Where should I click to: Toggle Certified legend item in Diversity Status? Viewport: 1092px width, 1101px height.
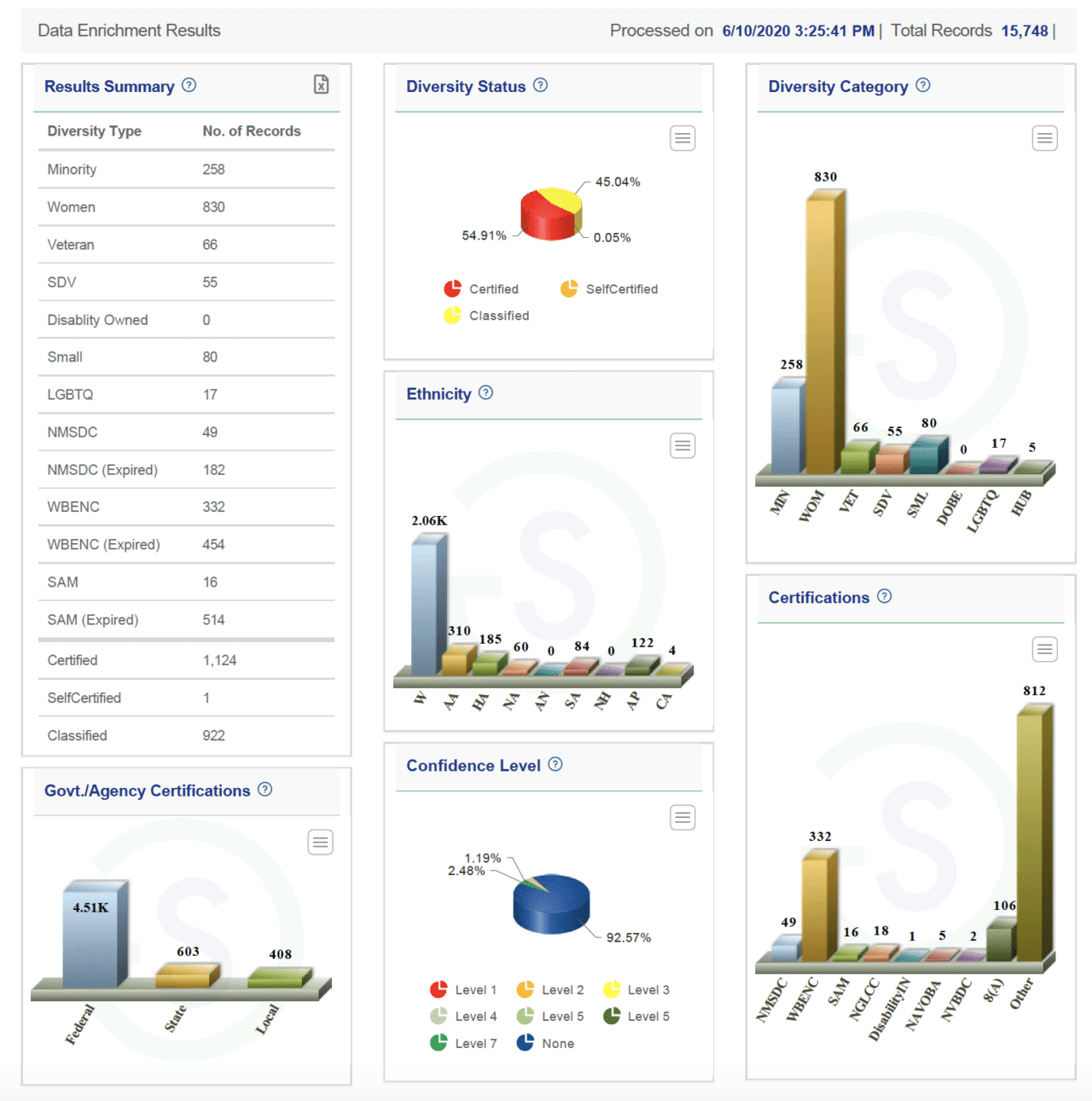482,289
